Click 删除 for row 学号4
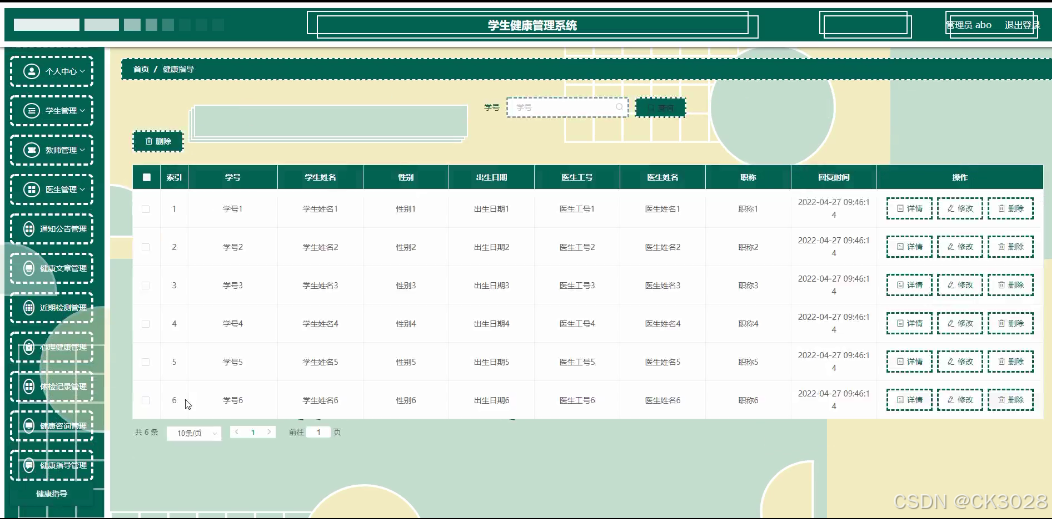Screen dimensions: 1052x519 tap(1011, 324)
